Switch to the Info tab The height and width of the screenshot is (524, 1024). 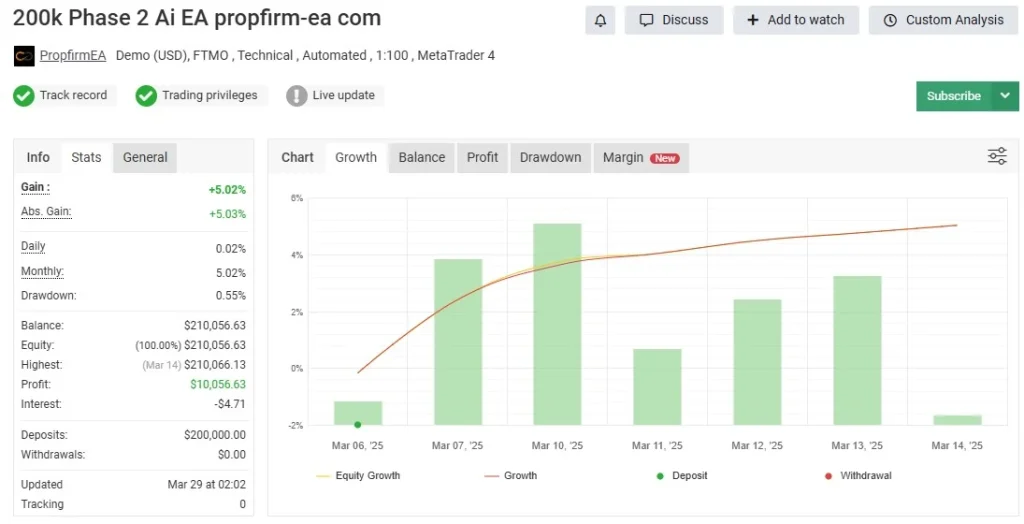[38, 157]
